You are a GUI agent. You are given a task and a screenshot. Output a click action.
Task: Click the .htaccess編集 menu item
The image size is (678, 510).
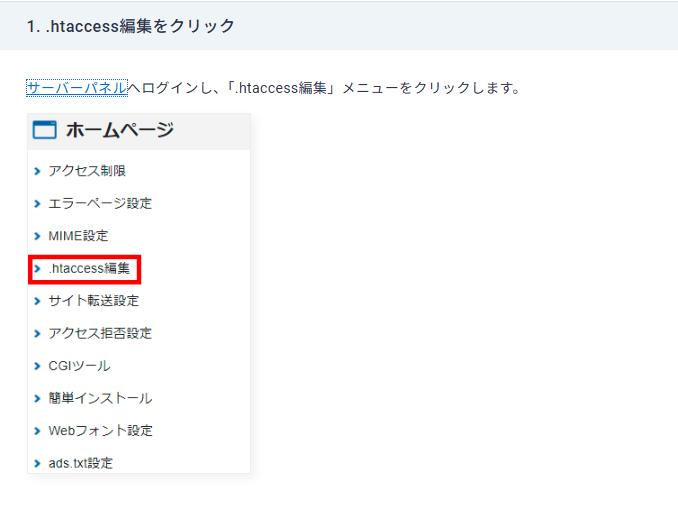tap(89, 268)
